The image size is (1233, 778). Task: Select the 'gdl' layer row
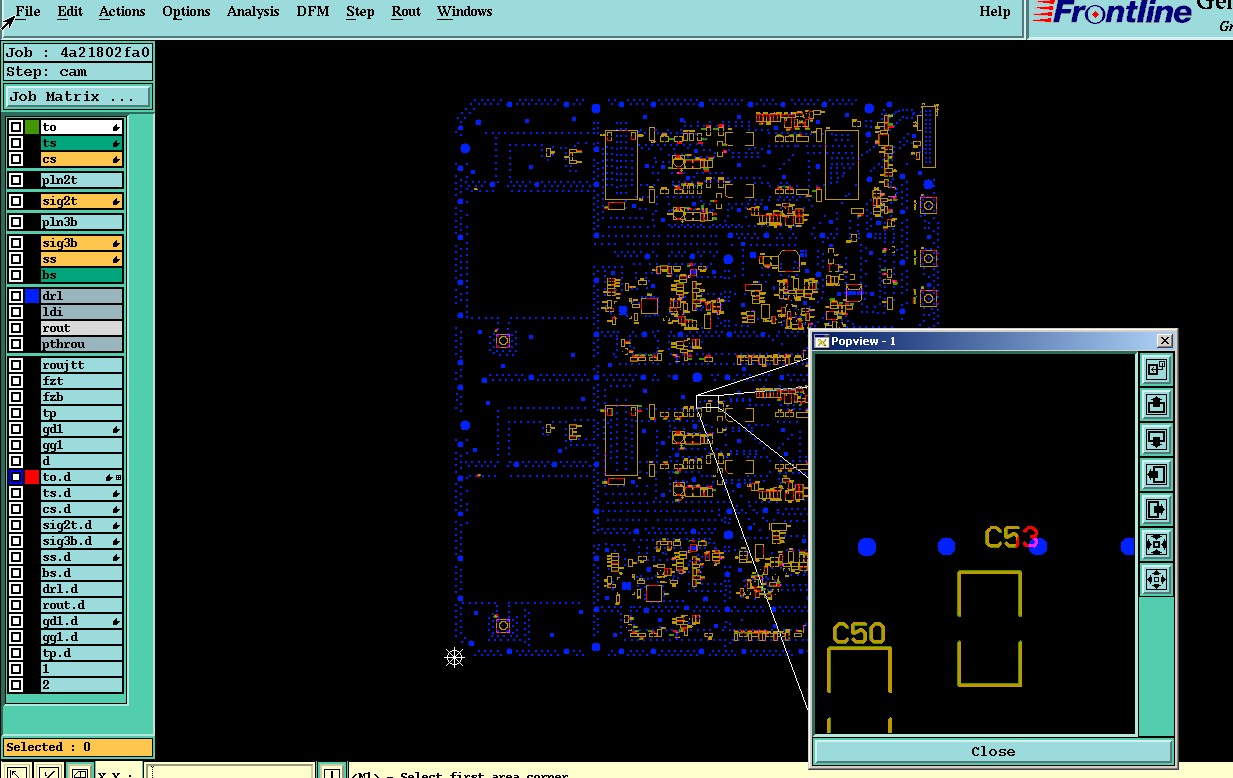82,429
